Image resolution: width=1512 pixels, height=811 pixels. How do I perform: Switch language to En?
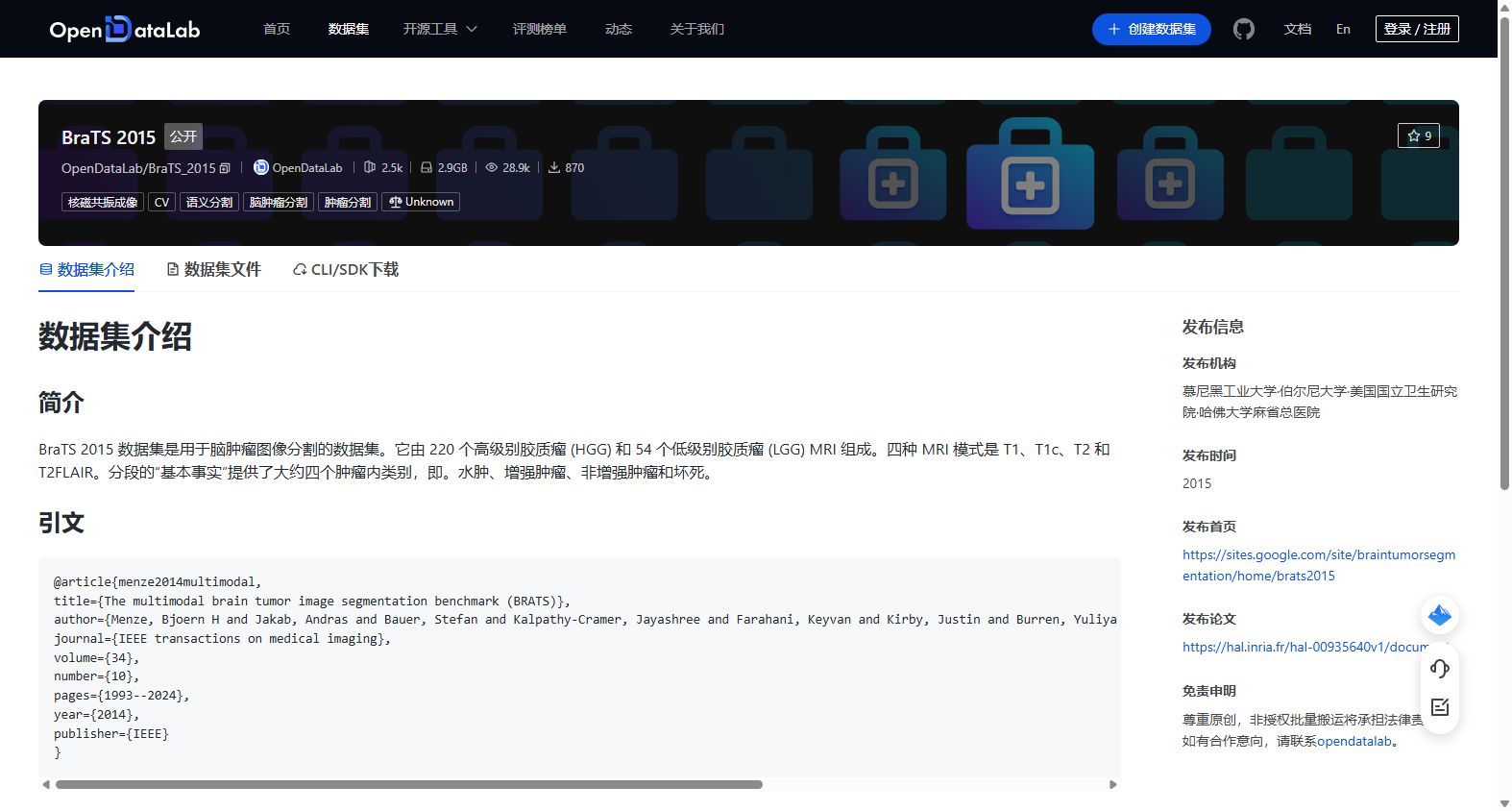[1343, 29]
